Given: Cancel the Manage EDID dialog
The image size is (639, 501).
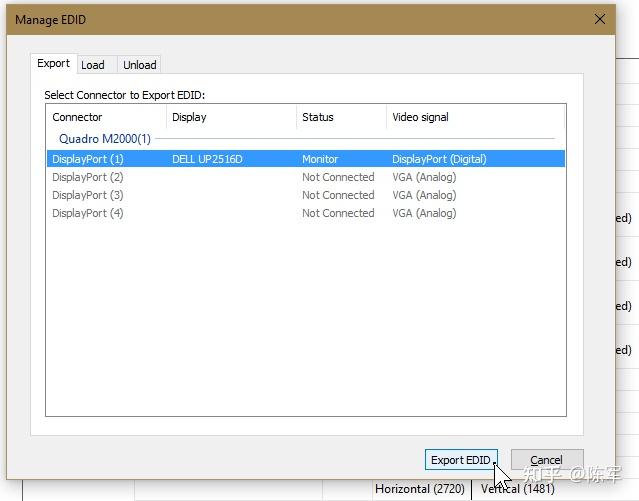Looking at the screenshot, I should (547, 460).
